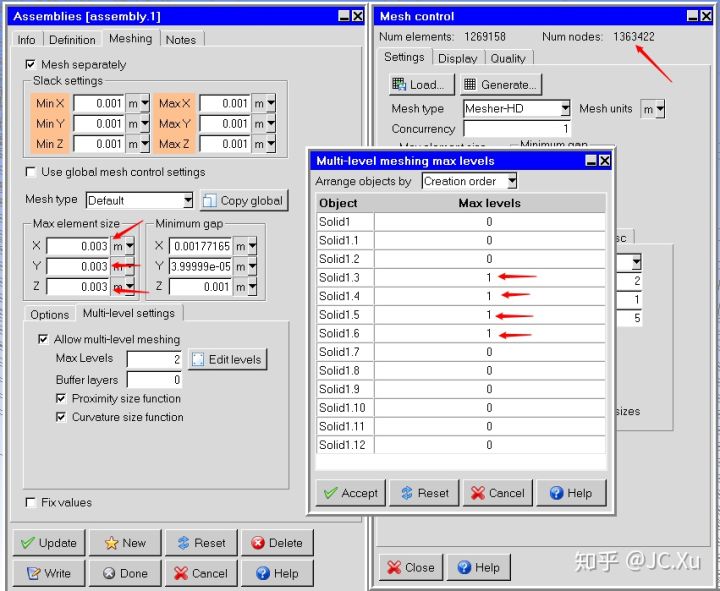The width and height of the screenshot is (720, 591).
Task: Switch to Display tab in Mesh control
Action: coord(457,58)
